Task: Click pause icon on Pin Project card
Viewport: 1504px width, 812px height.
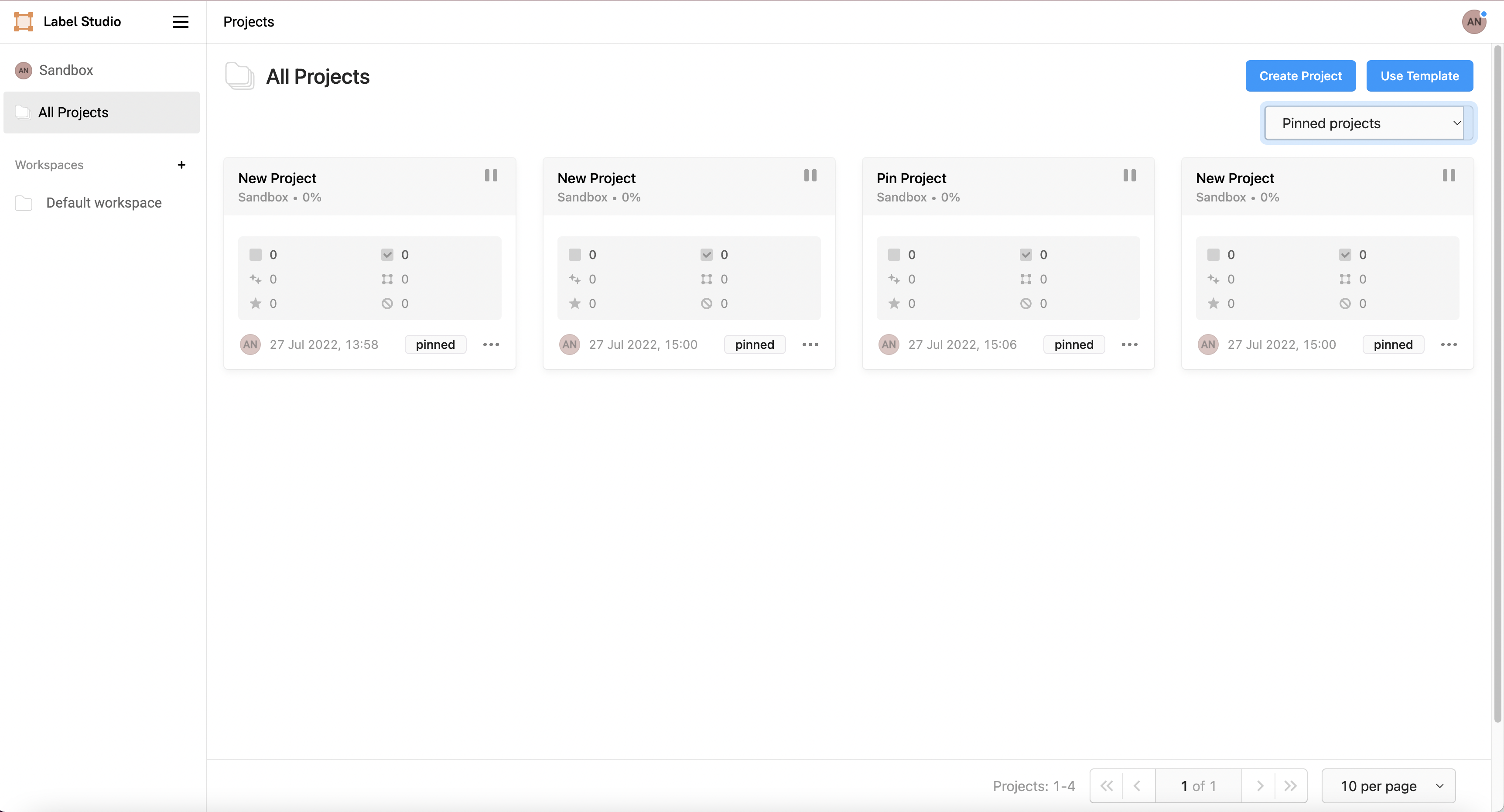Action: 1129,175
